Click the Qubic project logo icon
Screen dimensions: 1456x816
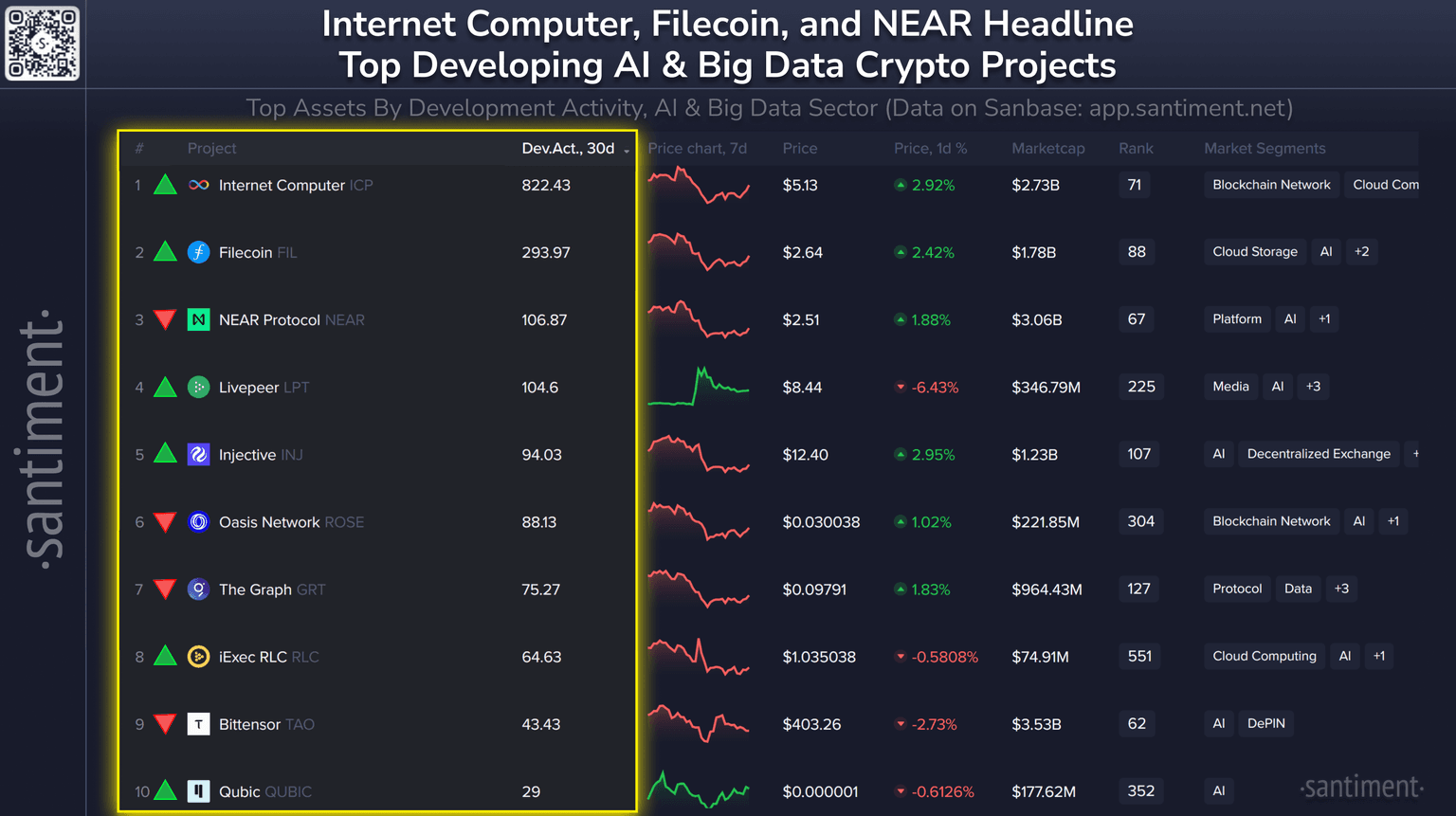click(198, 791)
